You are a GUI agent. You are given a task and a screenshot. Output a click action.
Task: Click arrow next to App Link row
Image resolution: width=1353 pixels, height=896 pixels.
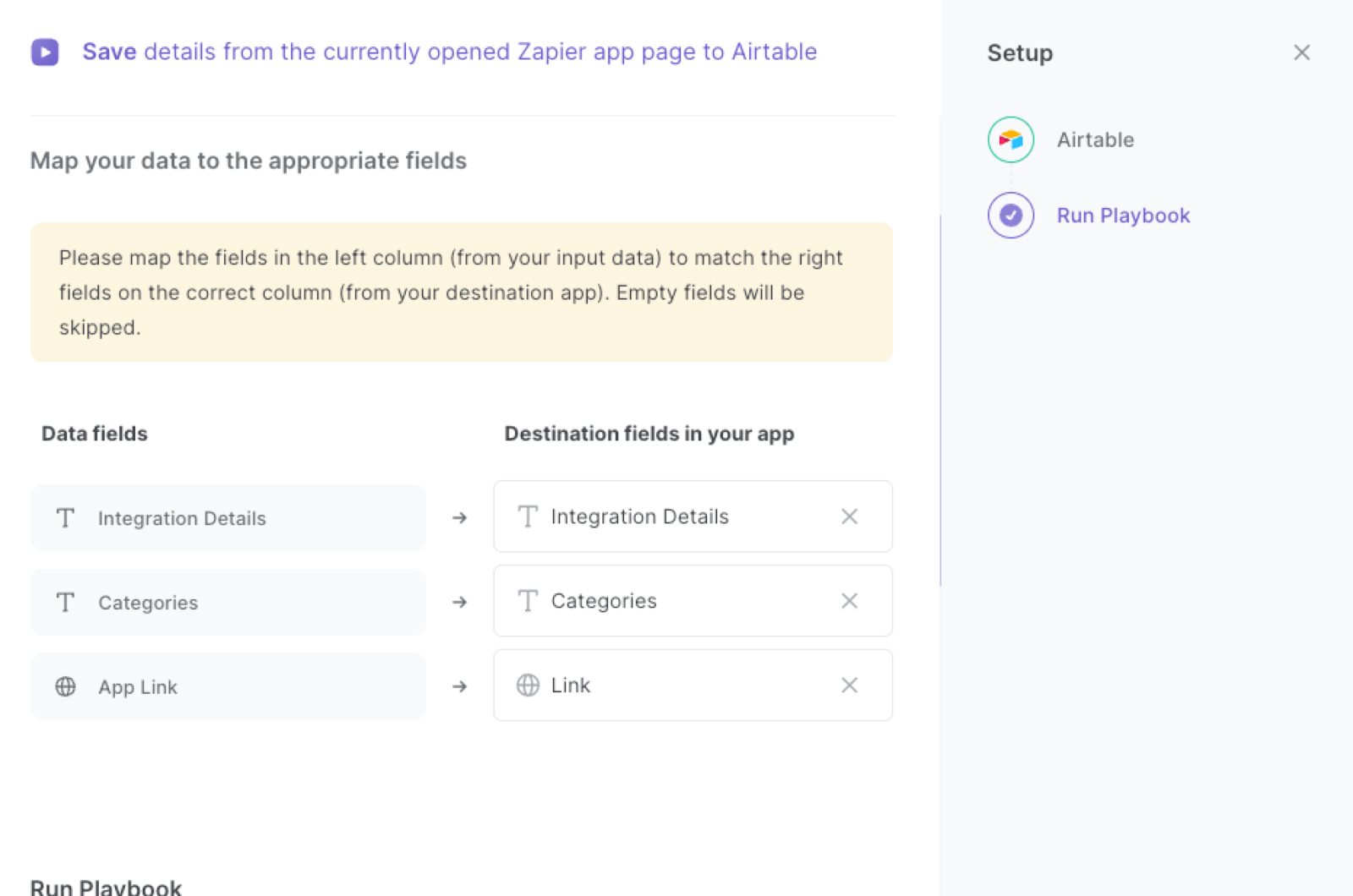(460, 686)
